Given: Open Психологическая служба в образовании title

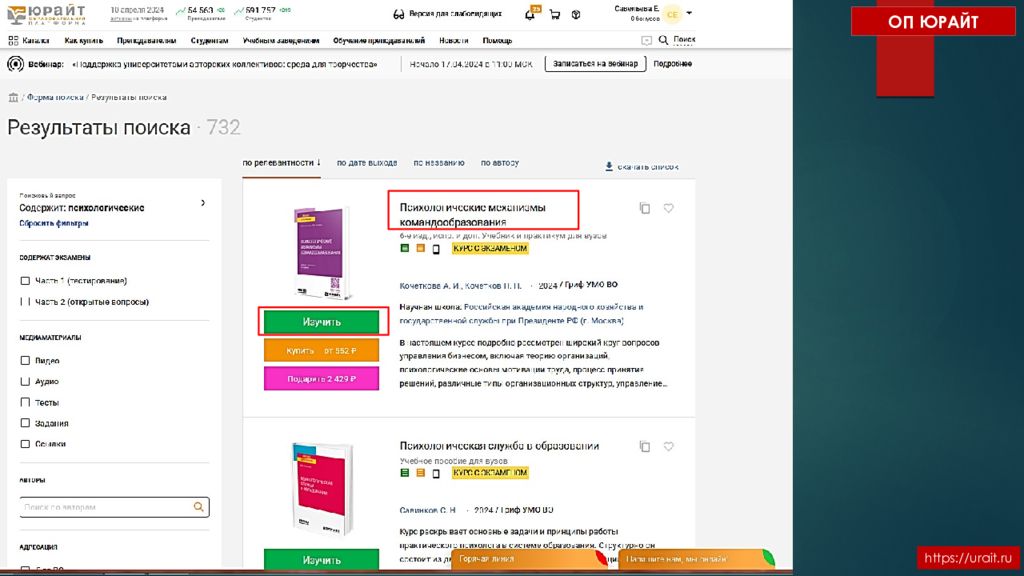Looking at the screenshot, I should click(x=499, y=446).
